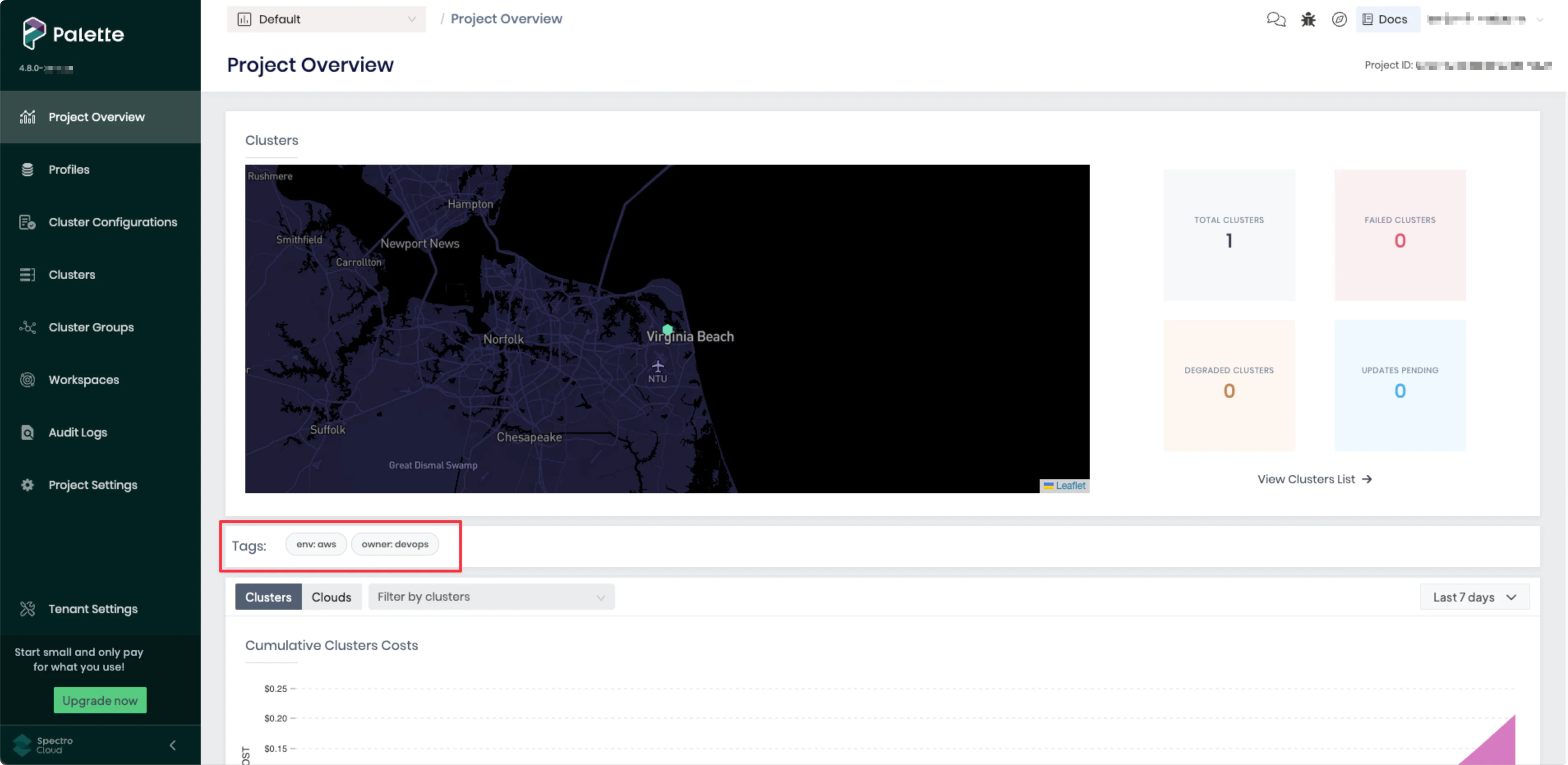Open Cluster Configurations
The height and width of the screenshot is (765, 1568).
113,221
